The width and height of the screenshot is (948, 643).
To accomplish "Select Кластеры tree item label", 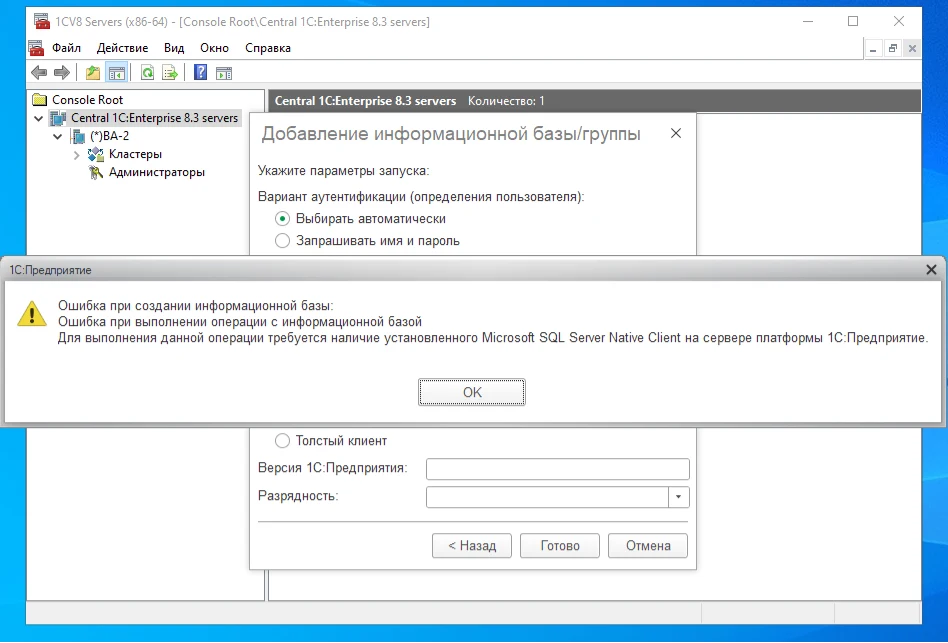I will (135, 154).
